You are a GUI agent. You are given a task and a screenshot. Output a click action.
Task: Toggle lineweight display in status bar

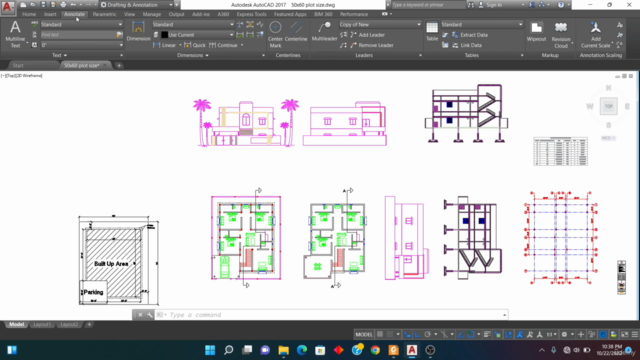click(487, 334)
